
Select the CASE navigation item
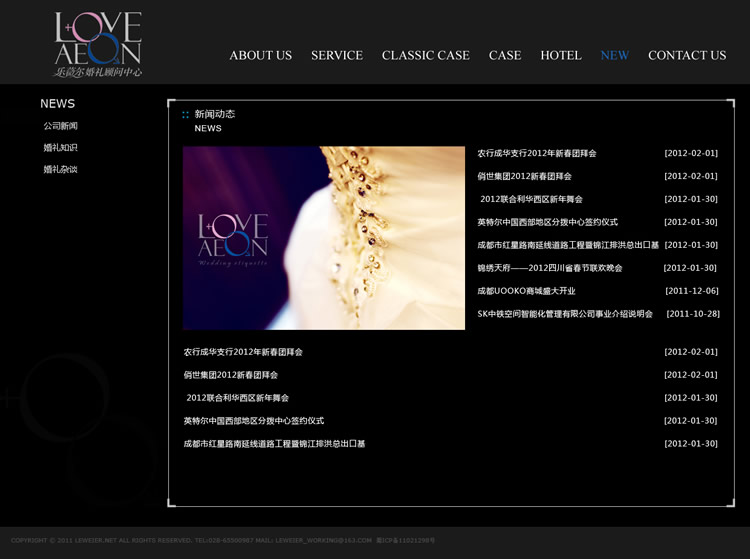pos(504,56)
